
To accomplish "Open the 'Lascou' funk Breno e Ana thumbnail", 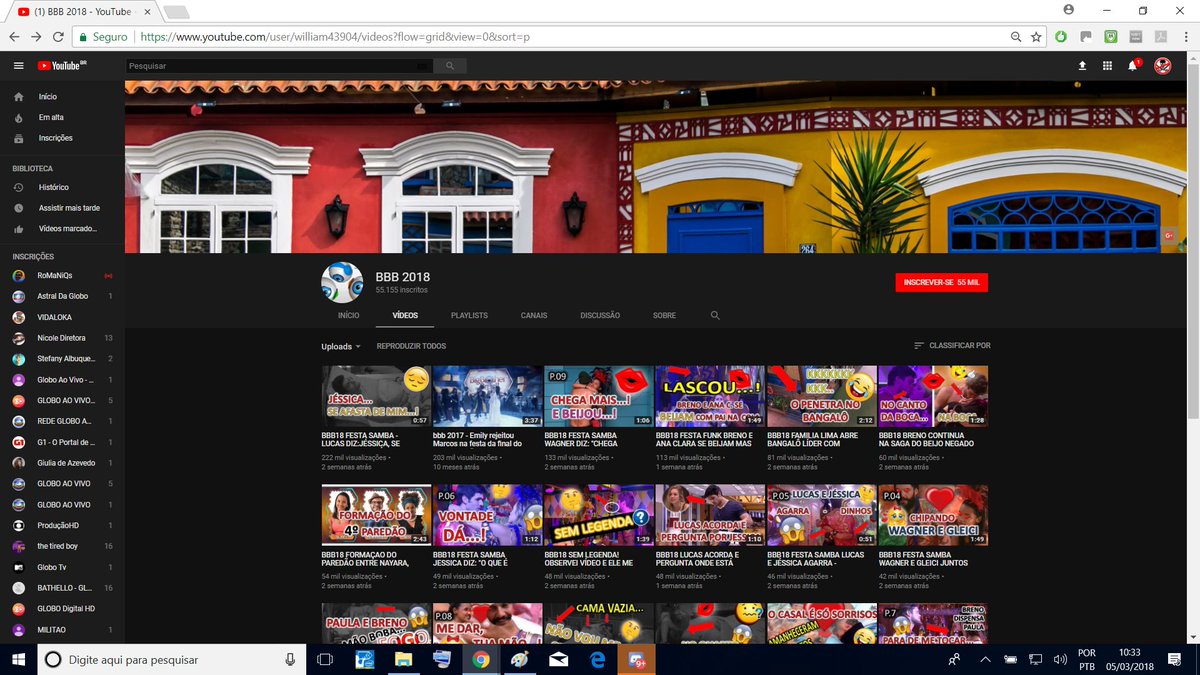I will tap(710, 396).
